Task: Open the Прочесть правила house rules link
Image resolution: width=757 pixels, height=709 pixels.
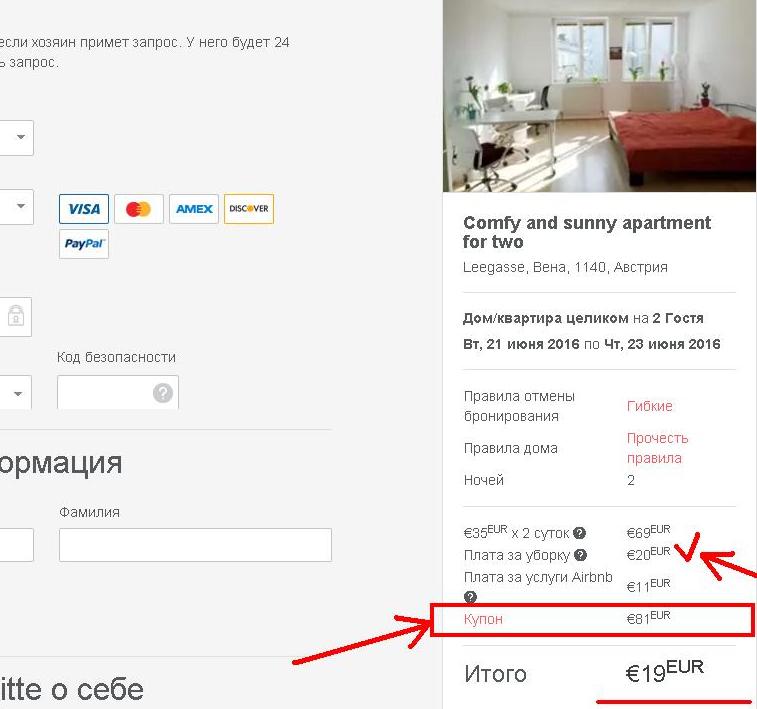Action: tap(657, 448)
